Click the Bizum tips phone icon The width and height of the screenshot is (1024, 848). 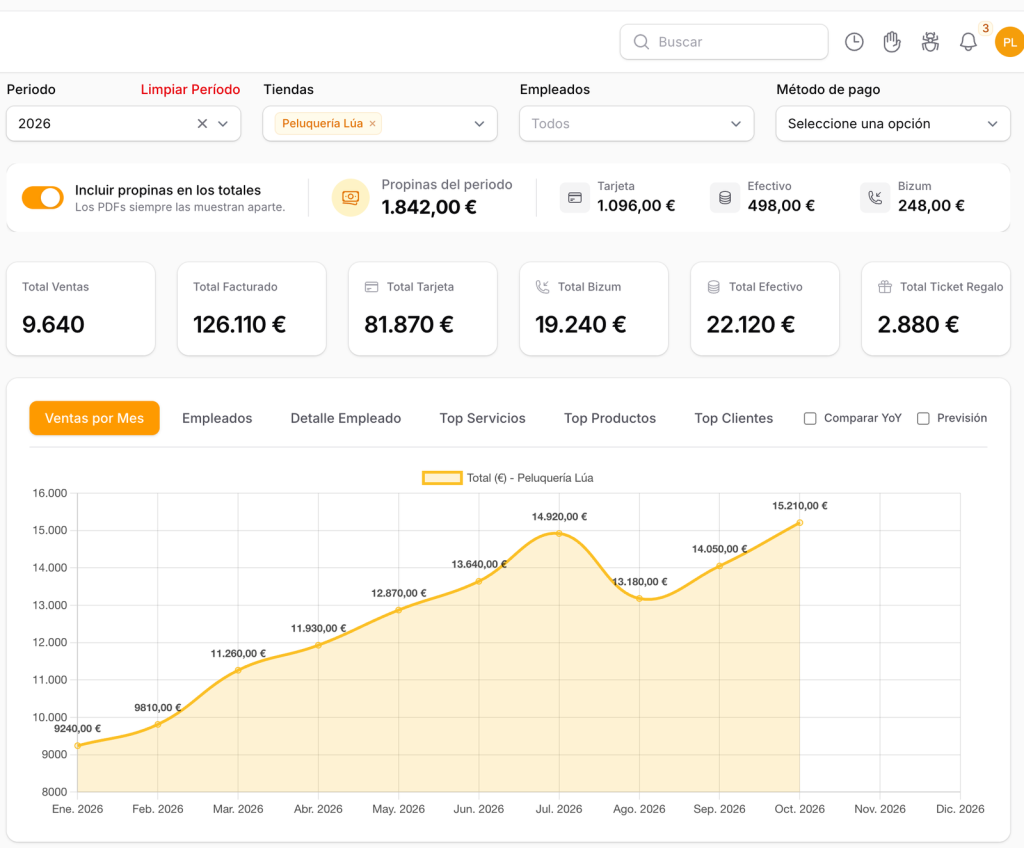pyautogui.click(x=875, y=198)
